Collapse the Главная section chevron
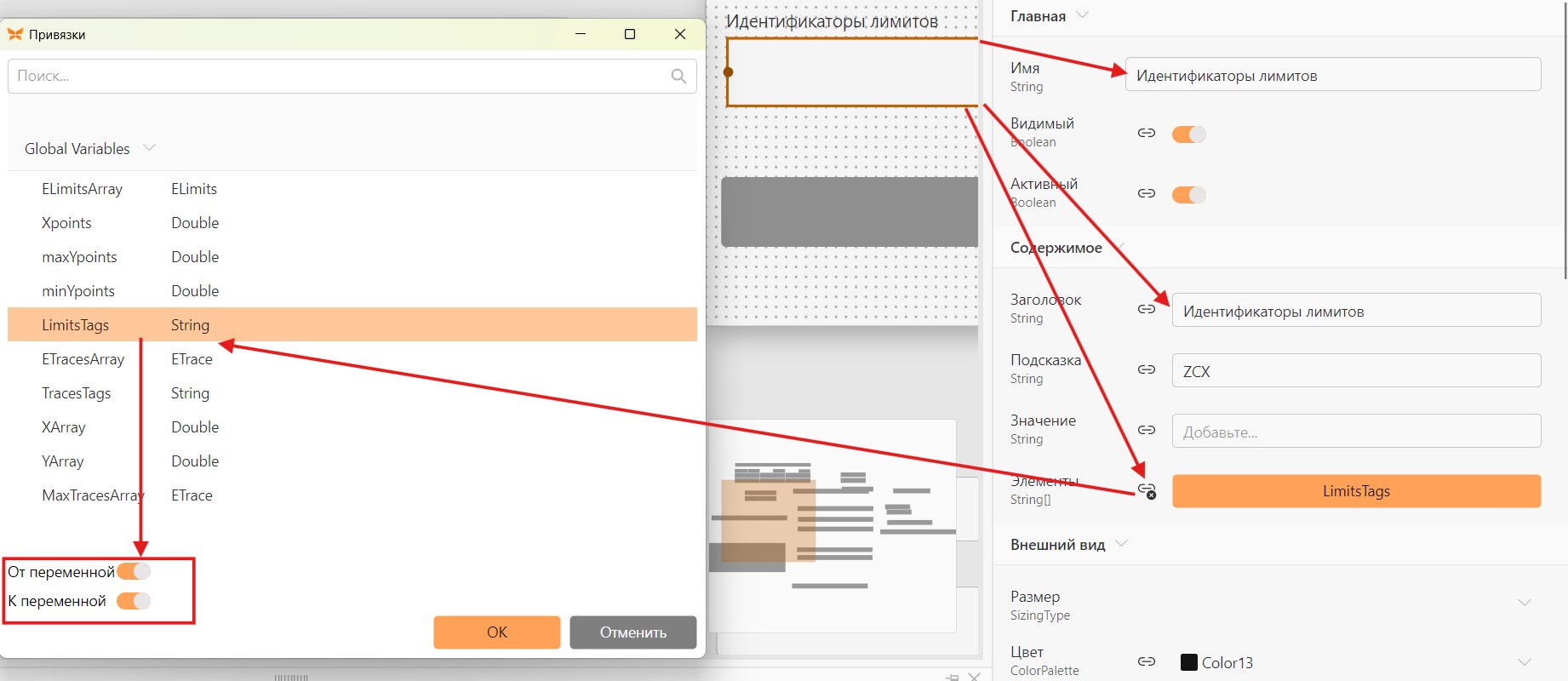 pyautogui.click(x=1083, y=15)
